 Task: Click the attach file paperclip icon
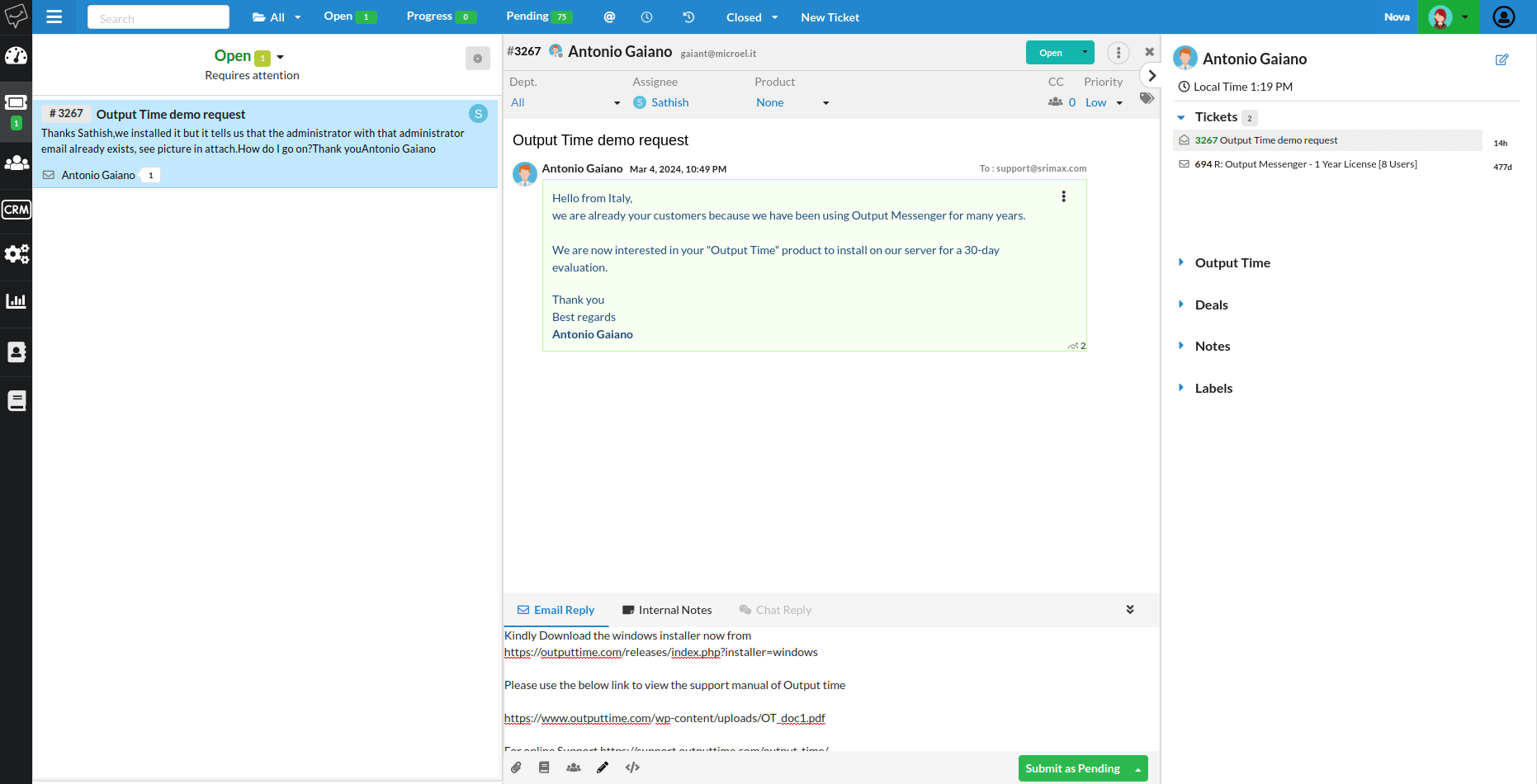click(x=516, y=767)
